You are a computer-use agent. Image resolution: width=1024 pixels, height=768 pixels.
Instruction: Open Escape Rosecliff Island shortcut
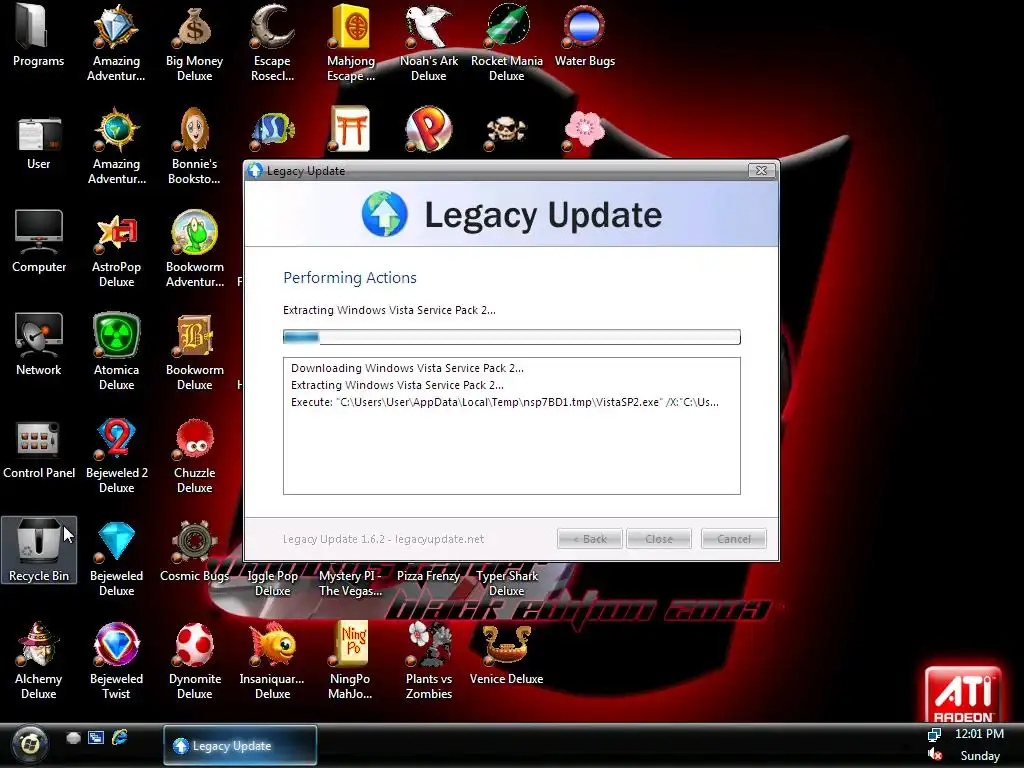(272, 43)
